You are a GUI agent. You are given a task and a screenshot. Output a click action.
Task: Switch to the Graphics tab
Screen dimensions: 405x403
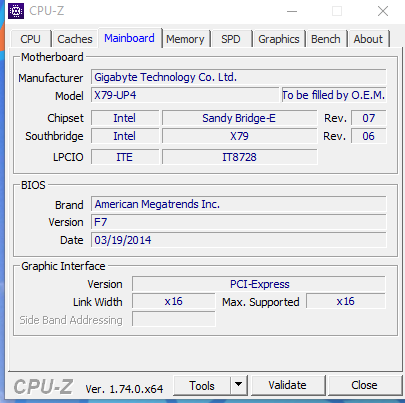tap(279, 39)
